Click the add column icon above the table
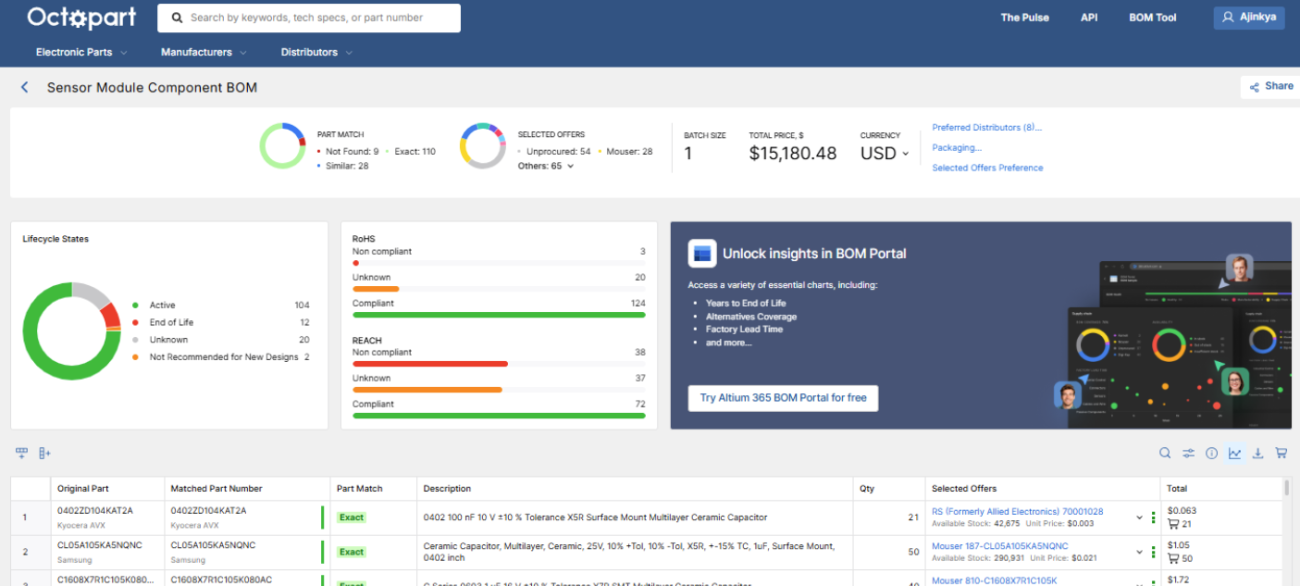This screenshot has height=586, width=1300. (43, 453)
